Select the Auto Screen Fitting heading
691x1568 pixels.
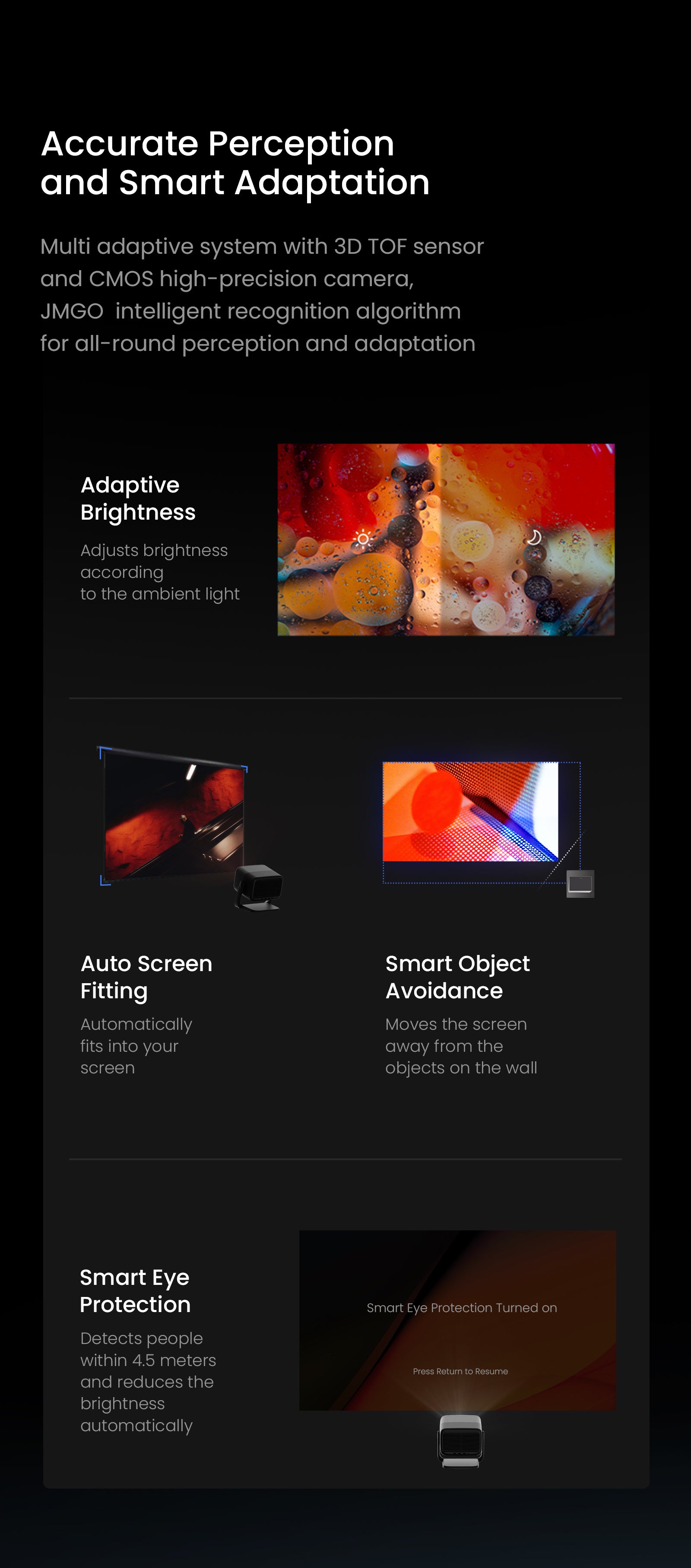(146, 977)
